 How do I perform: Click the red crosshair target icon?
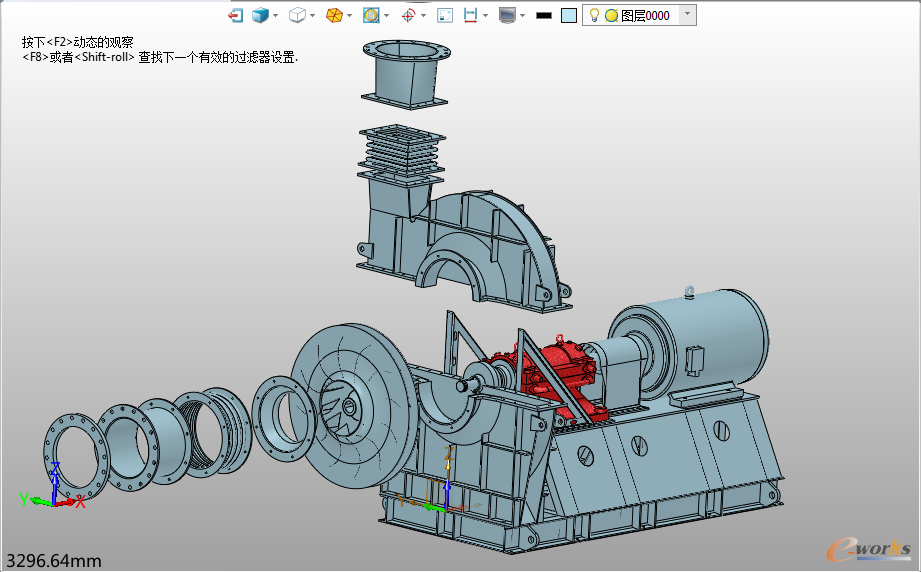[408, 15]
